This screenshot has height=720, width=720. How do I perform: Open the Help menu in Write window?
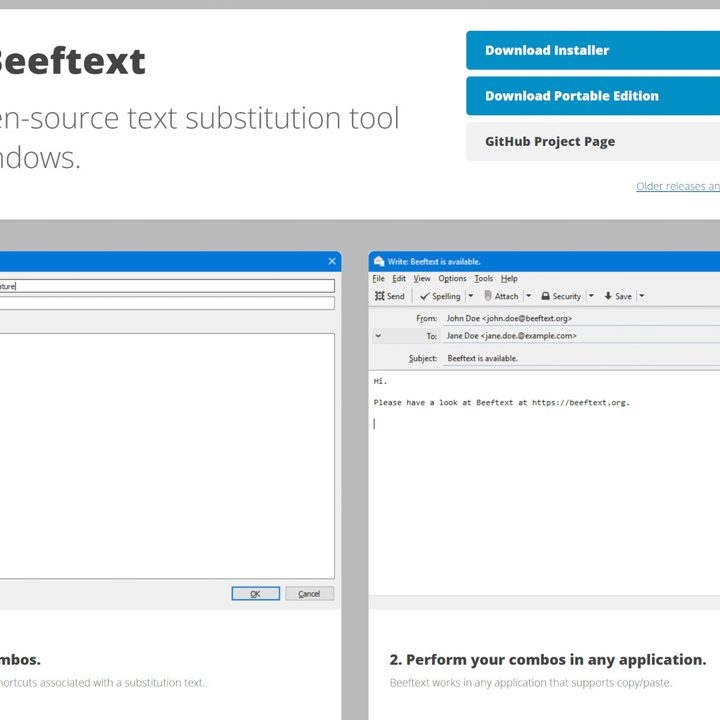pos(509,278)
